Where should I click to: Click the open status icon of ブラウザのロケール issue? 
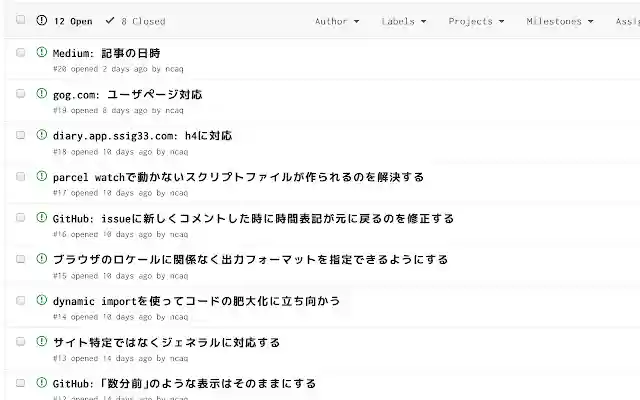point(42,258)
